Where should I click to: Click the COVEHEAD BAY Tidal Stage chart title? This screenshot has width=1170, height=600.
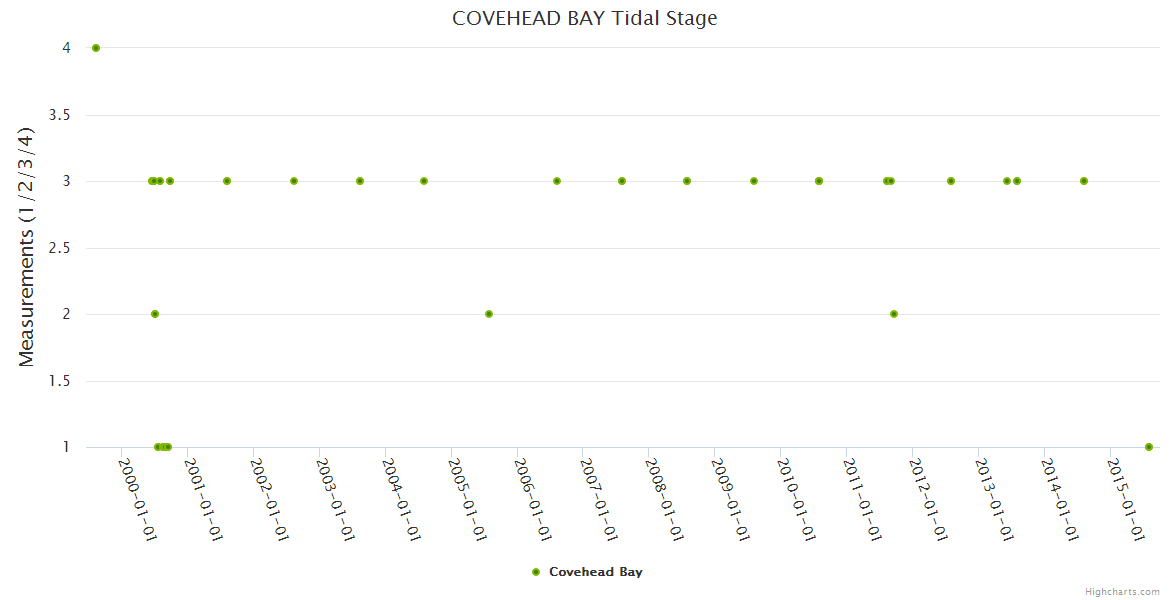tap(584, 18)
